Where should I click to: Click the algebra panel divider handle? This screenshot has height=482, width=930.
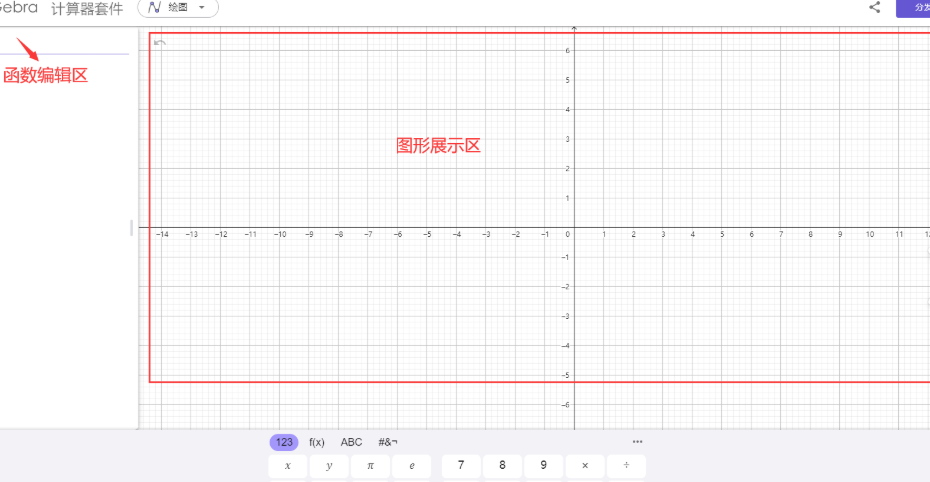[x=132, y=228]
